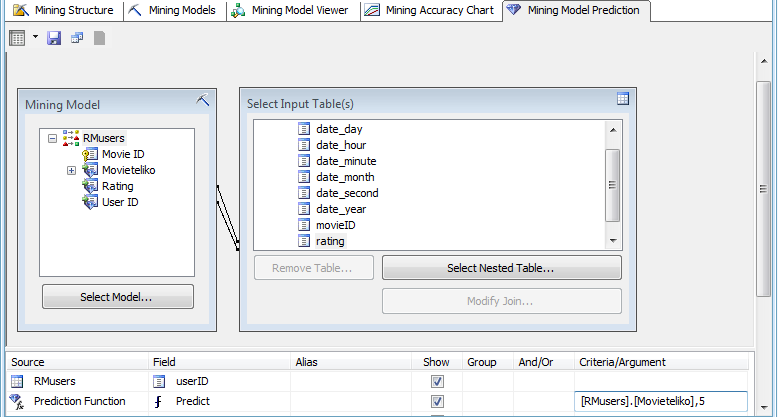Click the RMusers source cell in the grid
Viewport: 778px width, 417px height.
click(78, 381)
